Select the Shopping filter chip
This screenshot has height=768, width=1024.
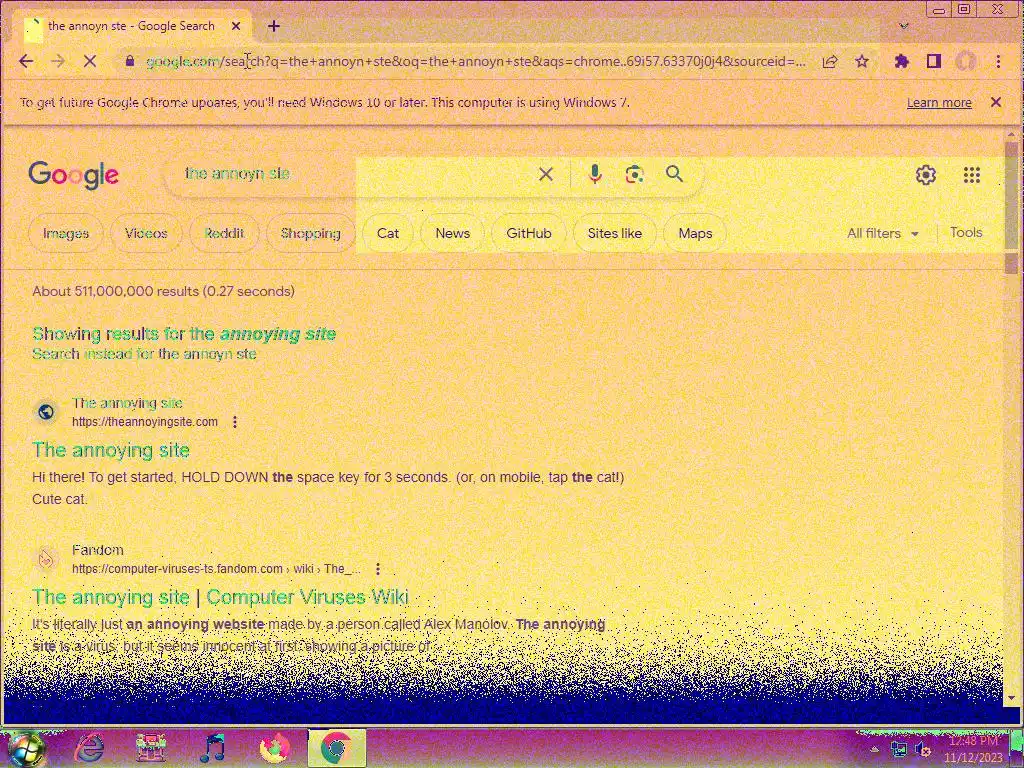pos(311,233)
